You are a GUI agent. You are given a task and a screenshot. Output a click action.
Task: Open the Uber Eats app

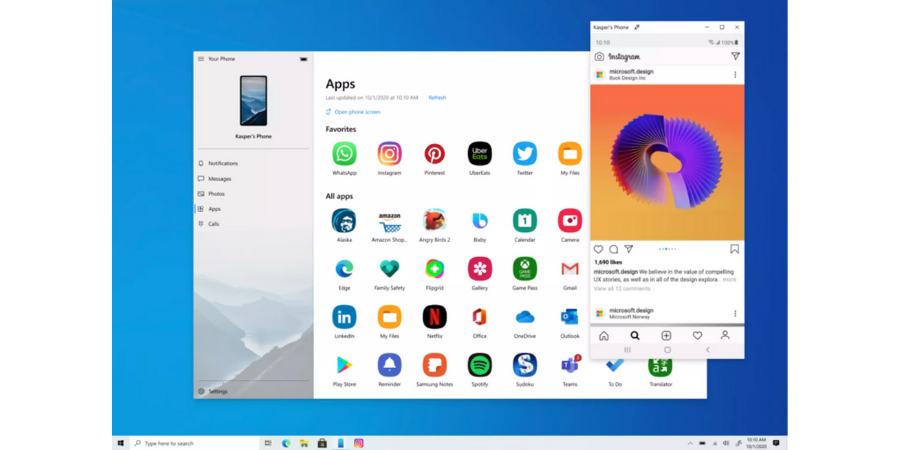pyautogui.click(x=480, y=154)
